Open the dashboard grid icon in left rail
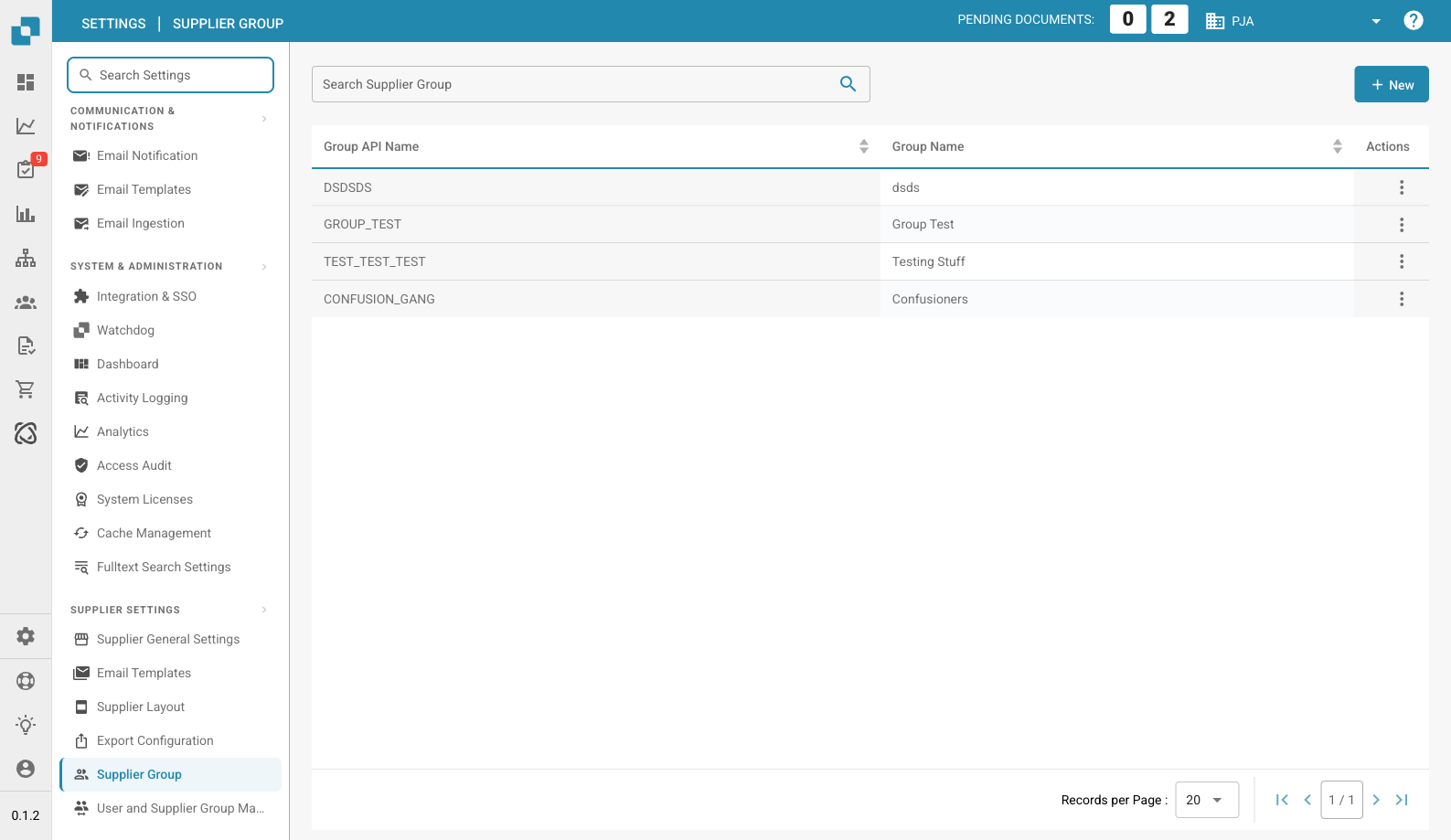The image size is (1451, 840). pyautogui.click(x=26, y=82)
